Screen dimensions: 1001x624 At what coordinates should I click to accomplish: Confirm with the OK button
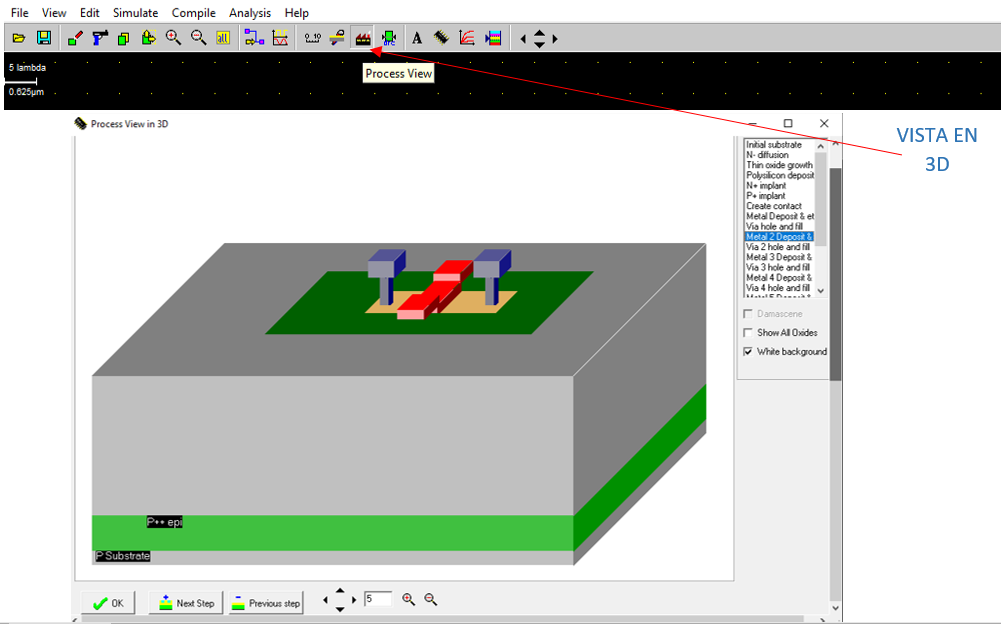coord(108,603)
